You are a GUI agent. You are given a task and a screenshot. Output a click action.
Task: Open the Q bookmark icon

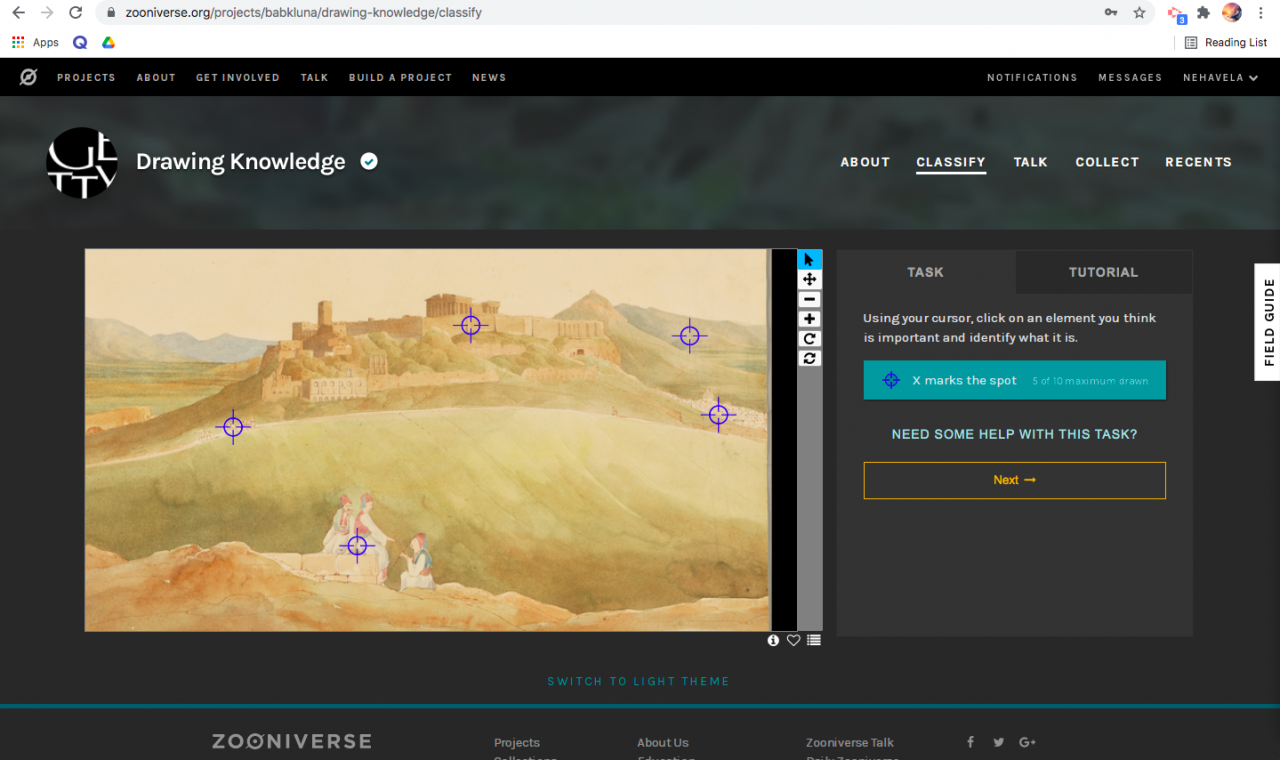pyautogui.click(x=80, y=42)
